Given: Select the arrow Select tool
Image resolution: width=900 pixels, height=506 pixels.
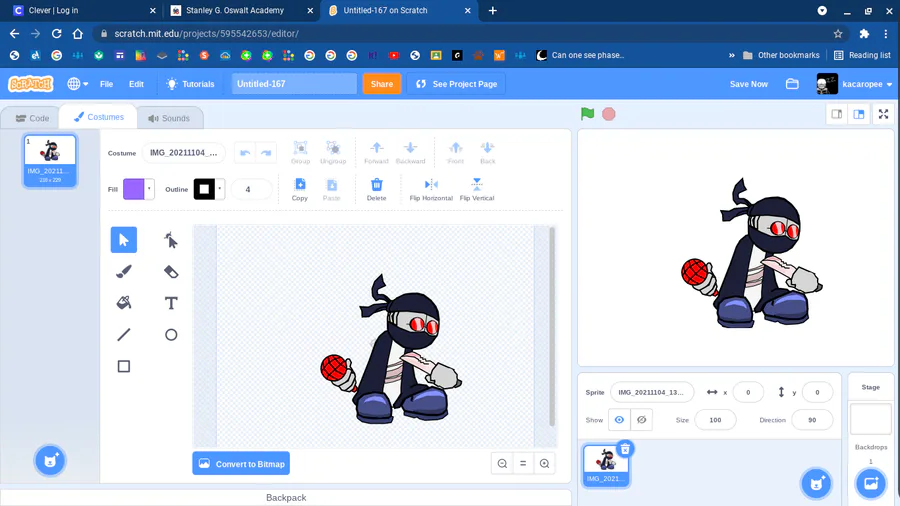Looking at the screenshot, I should click(123, 240).
